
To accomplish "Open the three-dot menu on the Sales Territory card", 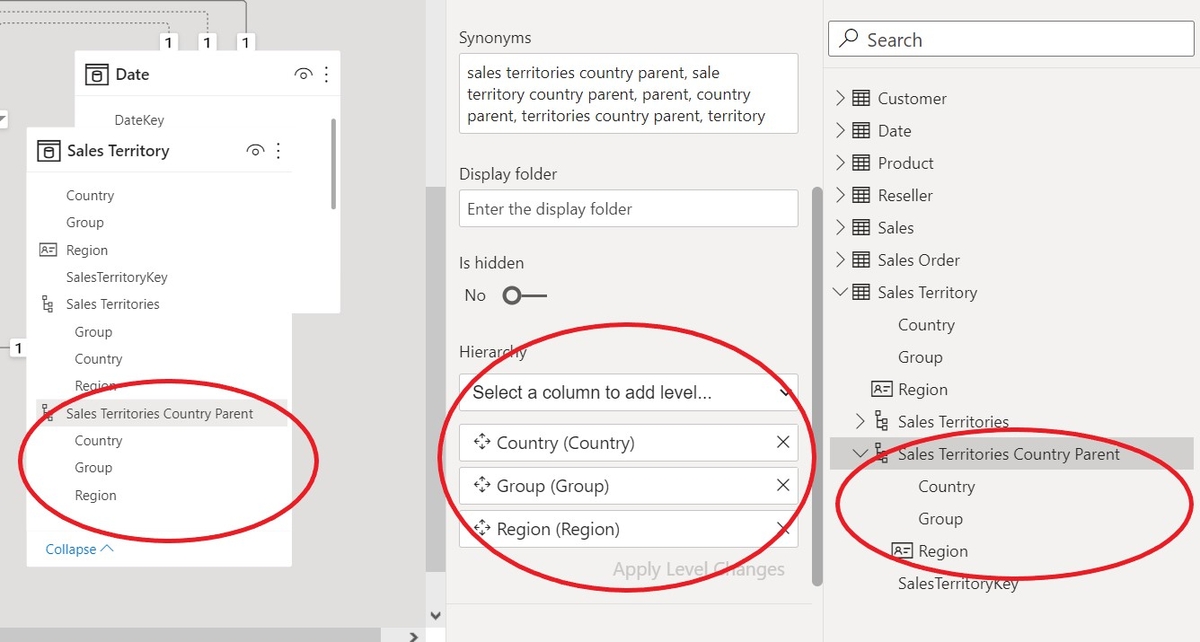I will click(x=279, y=150).
